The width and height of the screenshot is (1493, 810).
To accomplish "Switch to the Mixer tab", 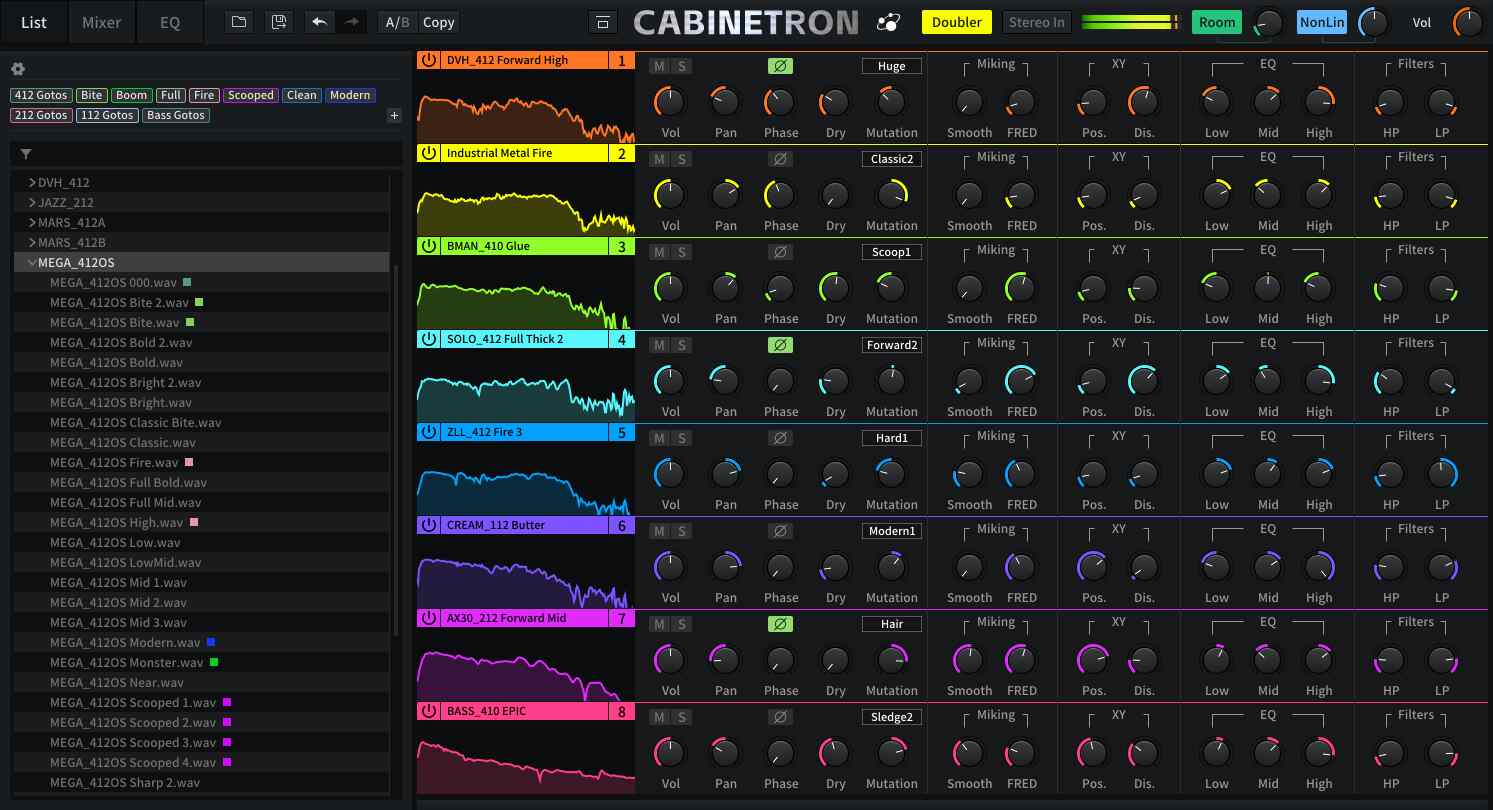I will 100,21.
